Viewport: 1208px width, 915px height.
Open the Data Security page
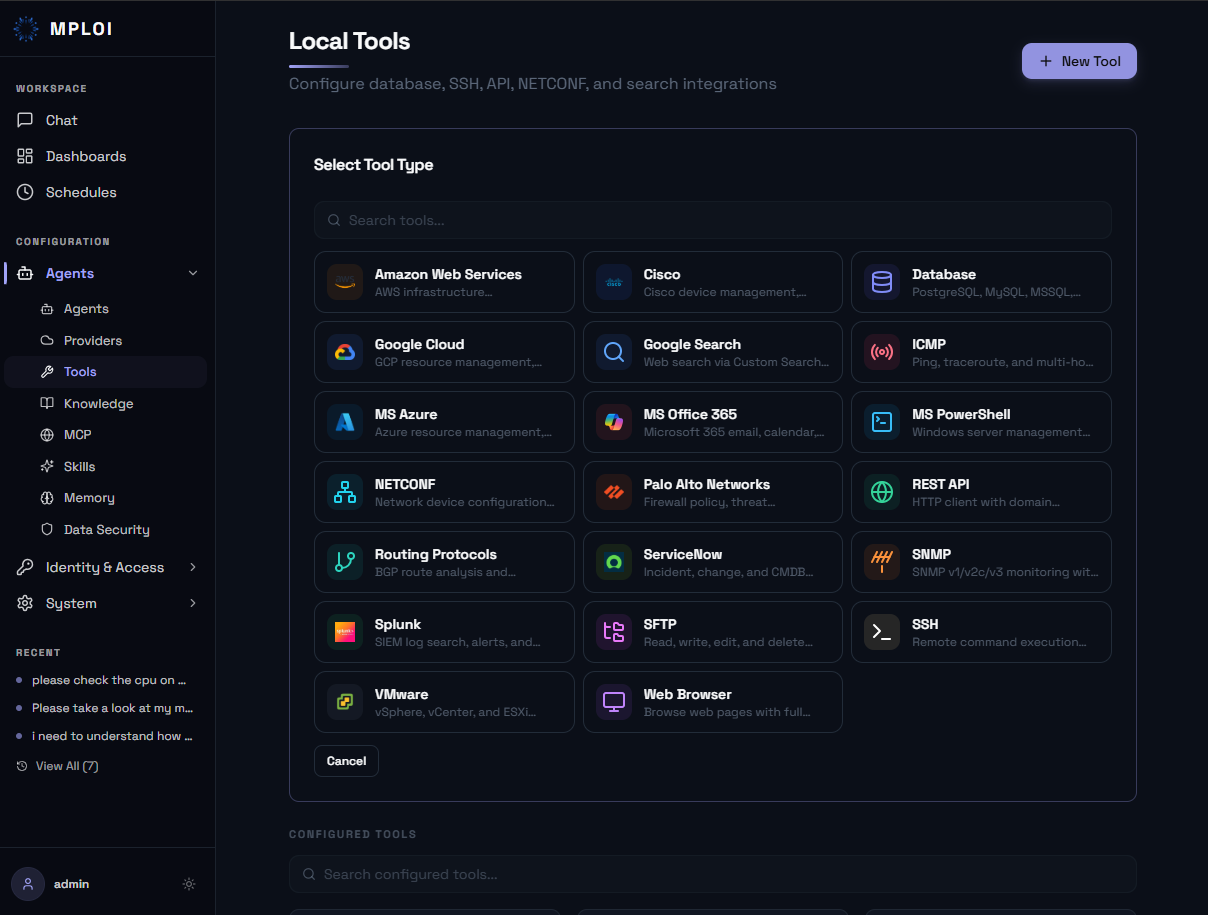click(107, 529)
